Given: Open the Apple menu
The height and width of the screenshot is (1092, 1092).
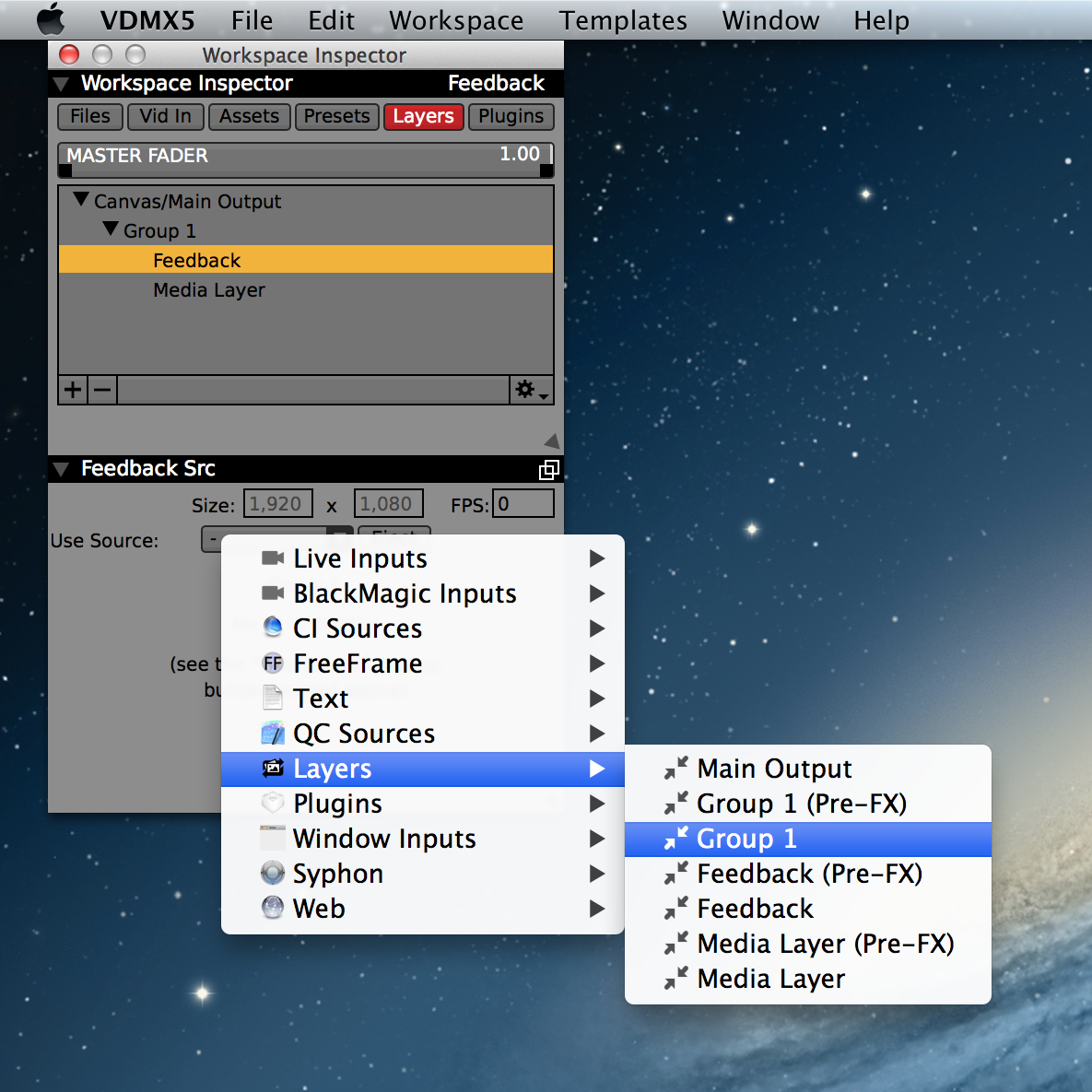Looking at the screenshot, I should pos(51,18).
